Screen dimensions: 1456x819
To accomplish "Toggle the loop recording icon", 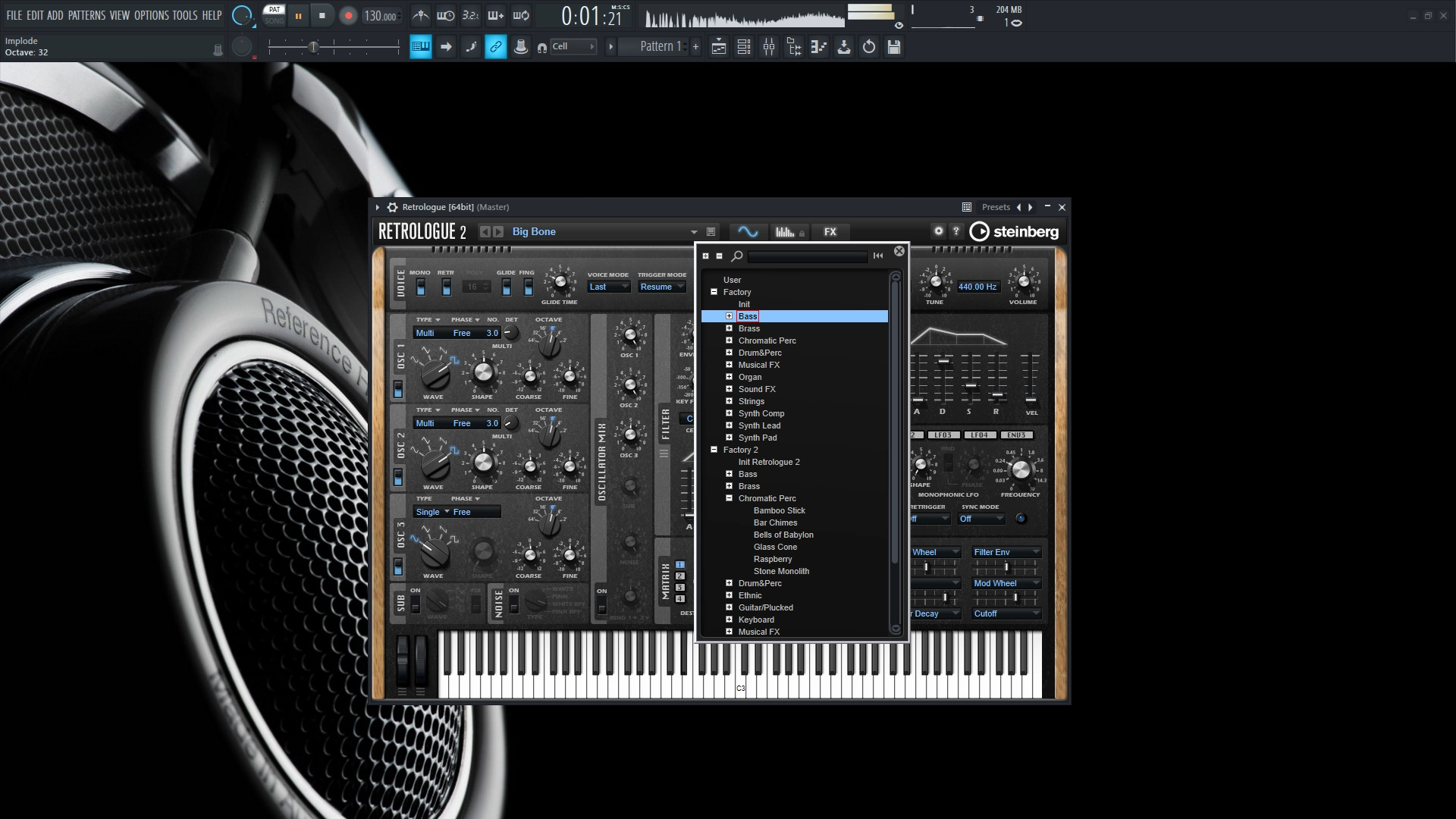I will [x=521, y=16].
